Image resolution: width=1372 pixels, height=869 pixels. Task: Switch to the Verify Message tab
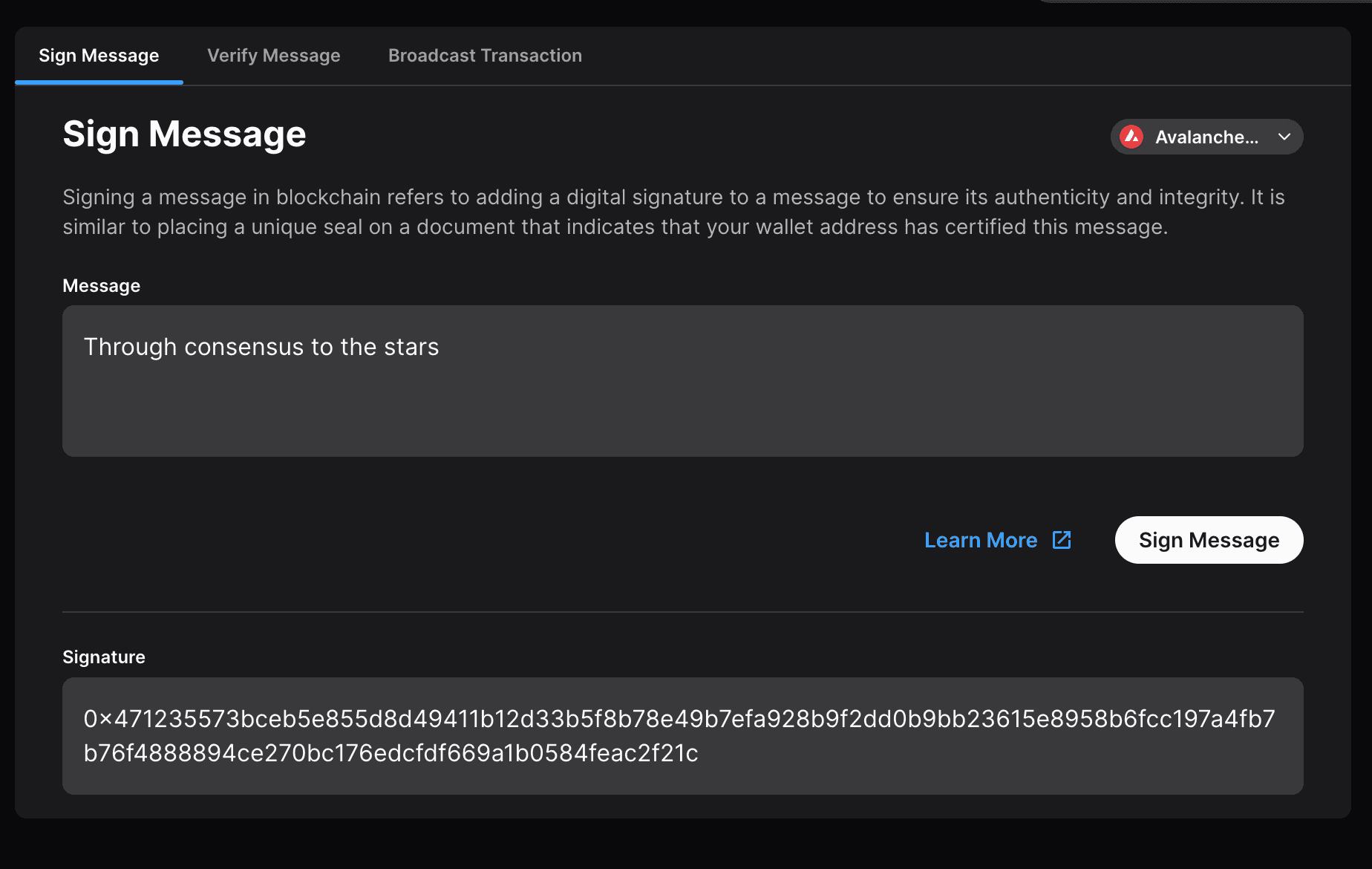(x=273, y=56)
